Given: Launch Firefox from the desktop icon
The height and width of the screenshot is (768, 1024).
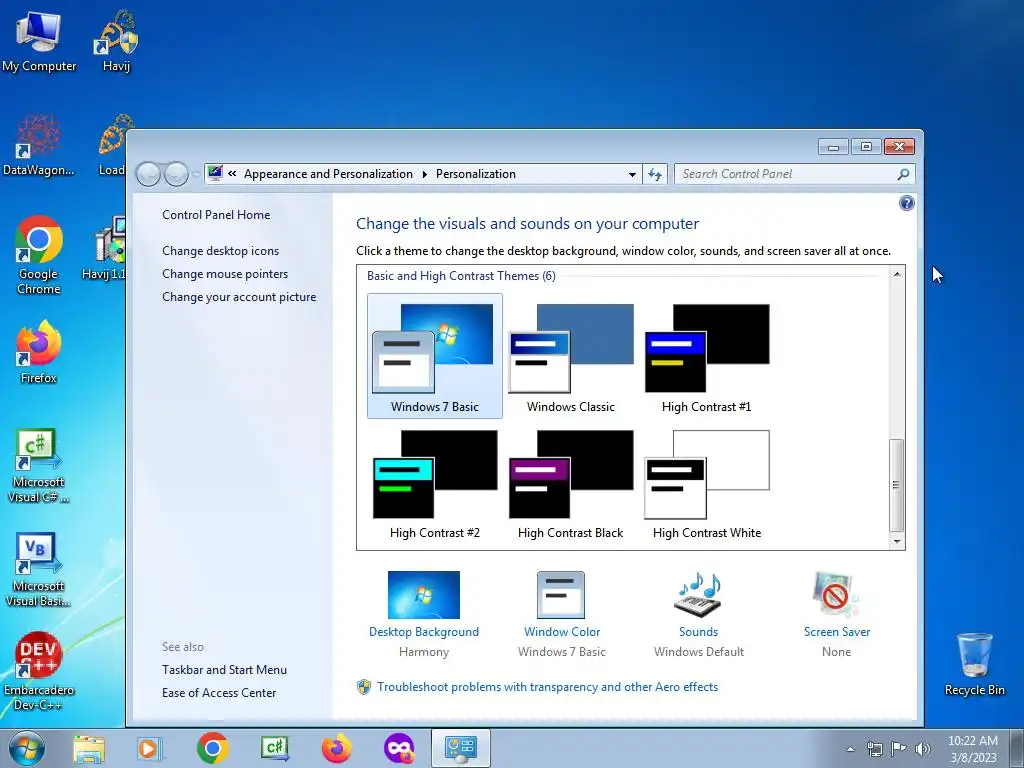Looking at the screenshot, I should click(39, 352).
